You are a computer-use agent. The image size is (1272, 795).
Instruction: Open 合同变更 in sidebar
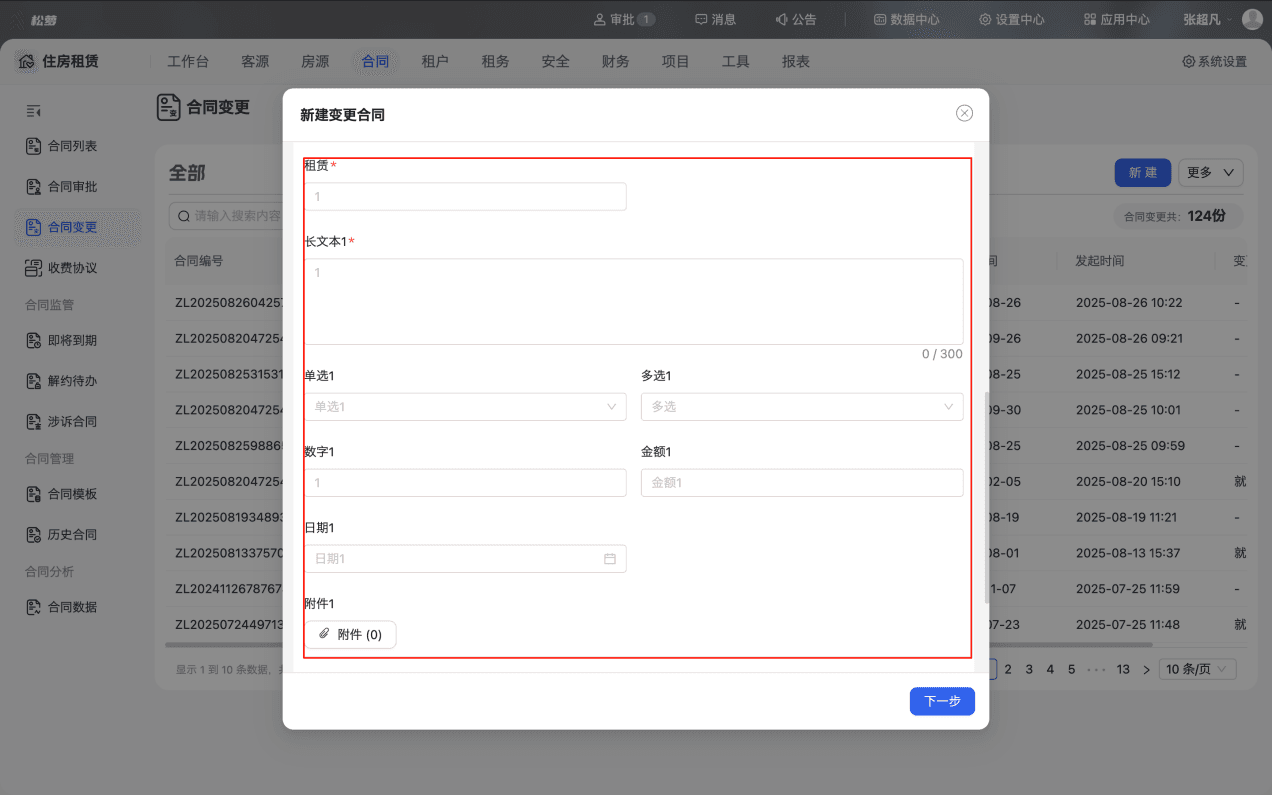pyautogui.click(x=77, y=227)
